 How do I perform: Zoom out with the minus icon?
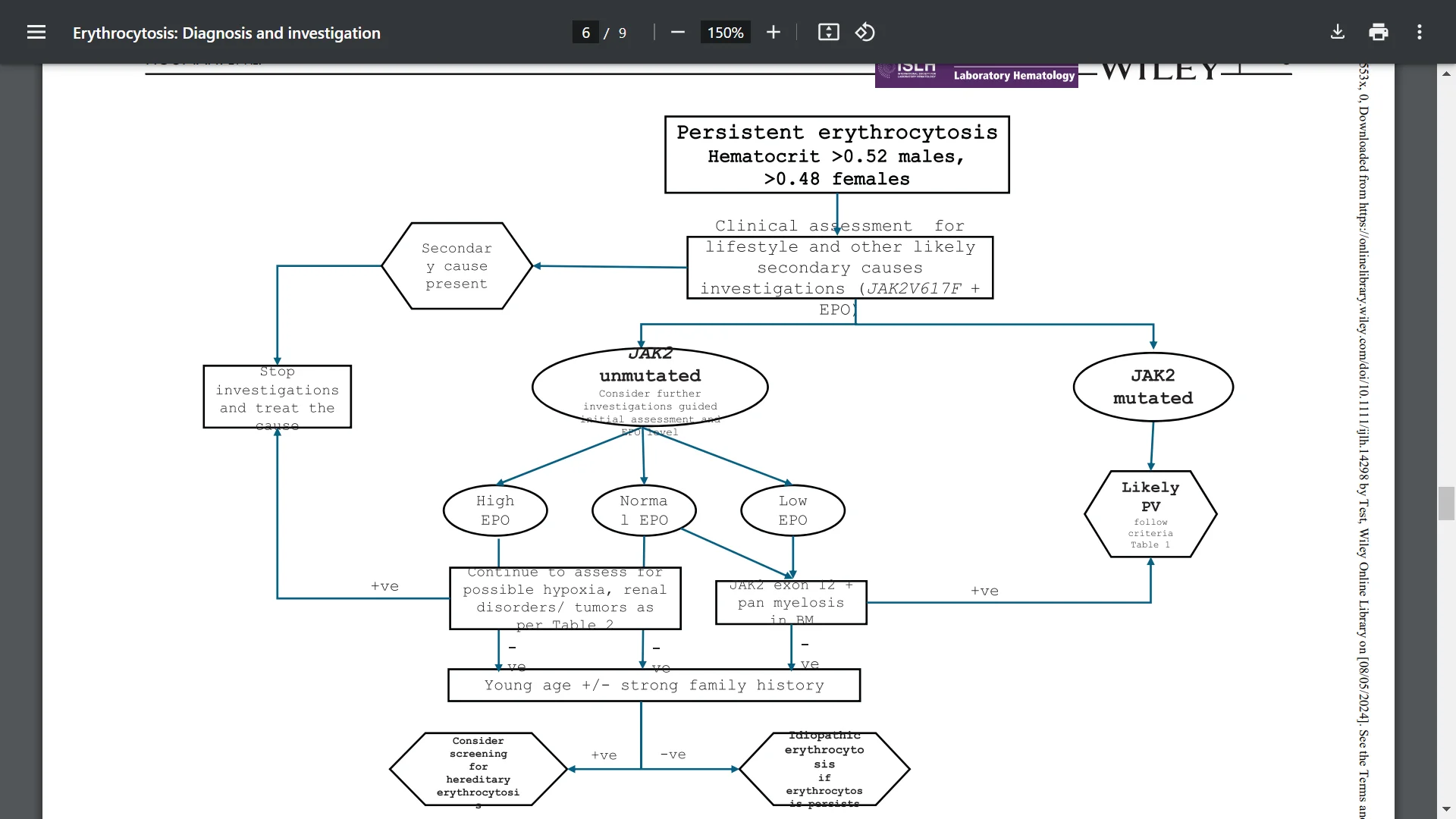(678, 32)
